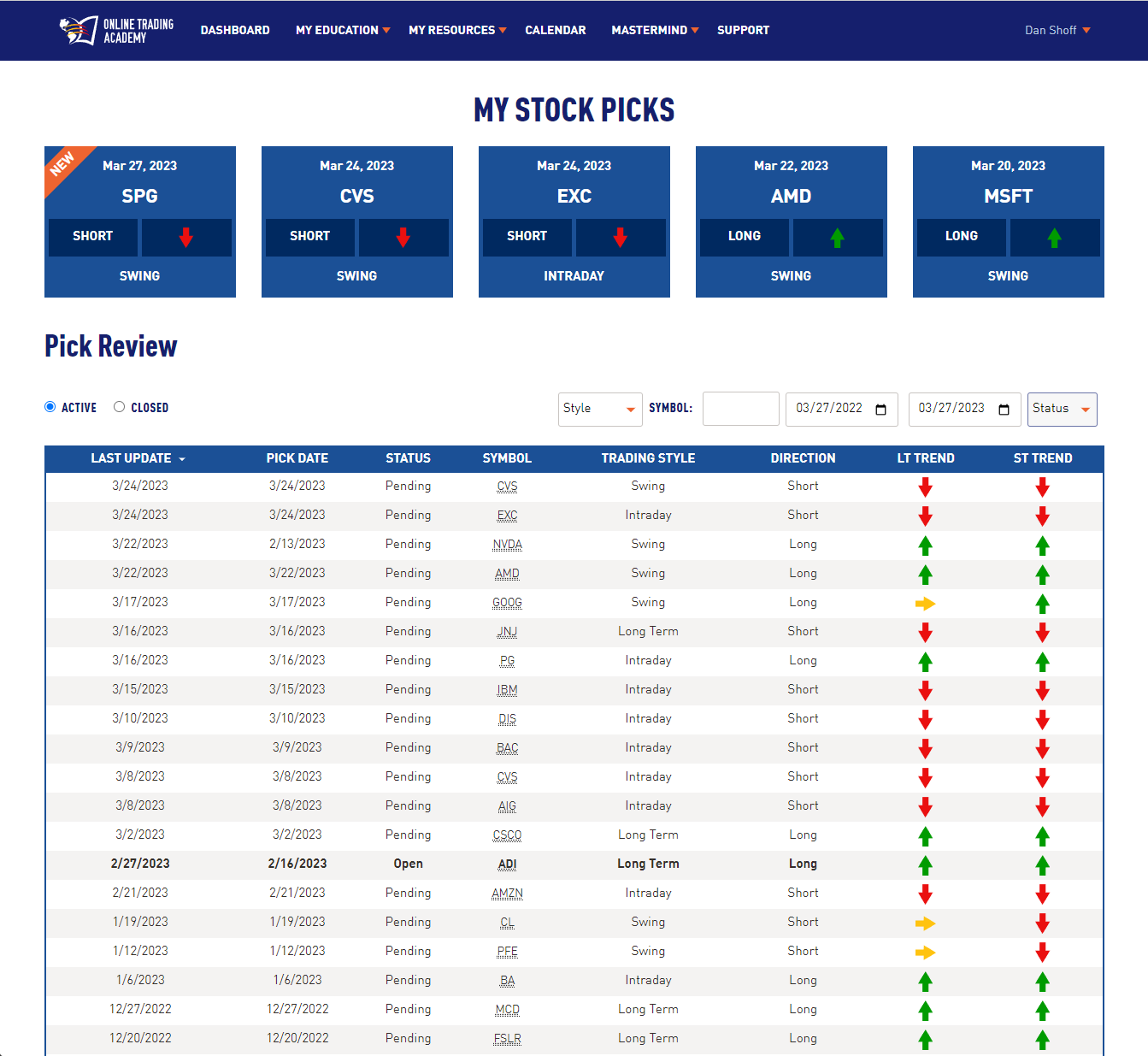This screenshot has height=1056, width=1148.
Task: Open the Support page
Action: 743,30
